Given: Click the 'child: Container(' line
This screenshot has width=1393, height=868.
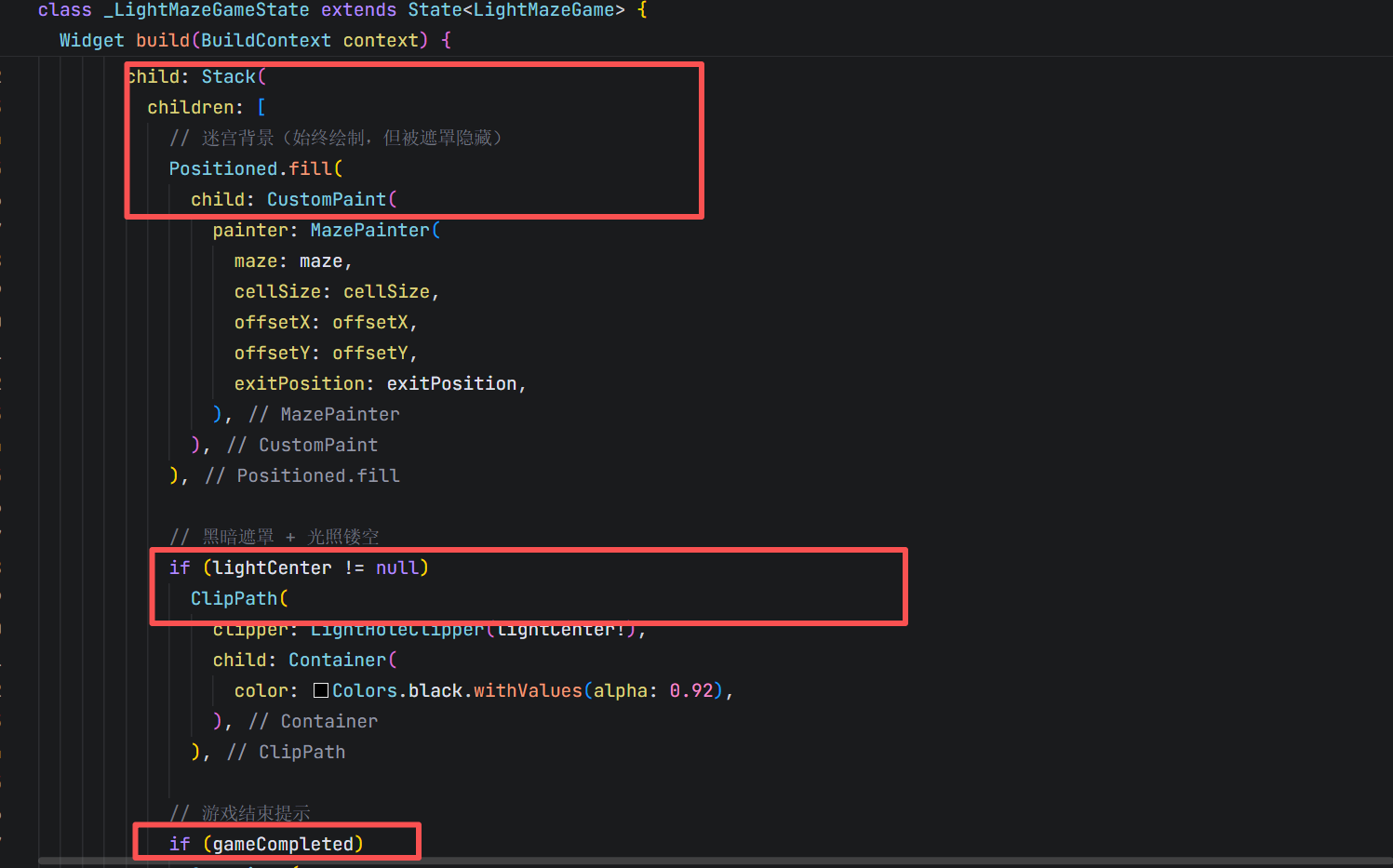Looking at the screenshot, I should tap(305, 661).
